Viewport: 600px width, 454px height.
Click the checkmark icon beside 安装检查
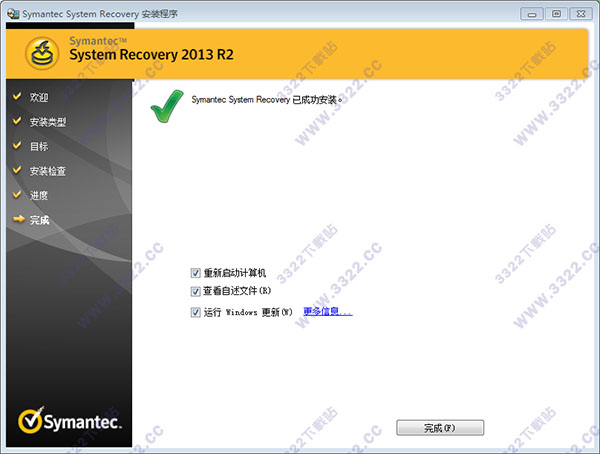17,170
